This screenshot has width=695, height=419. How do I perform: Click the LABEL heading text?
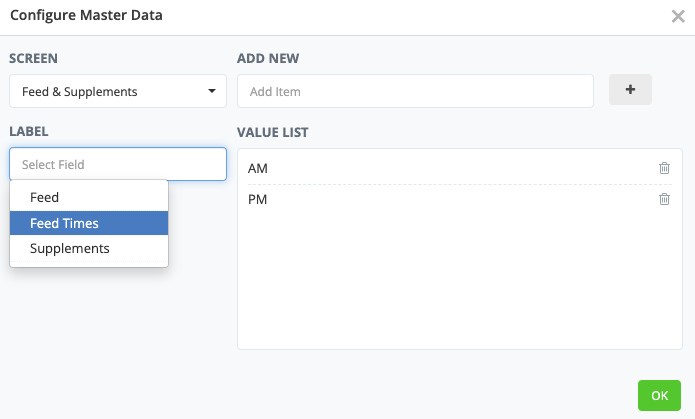(29, 131)
